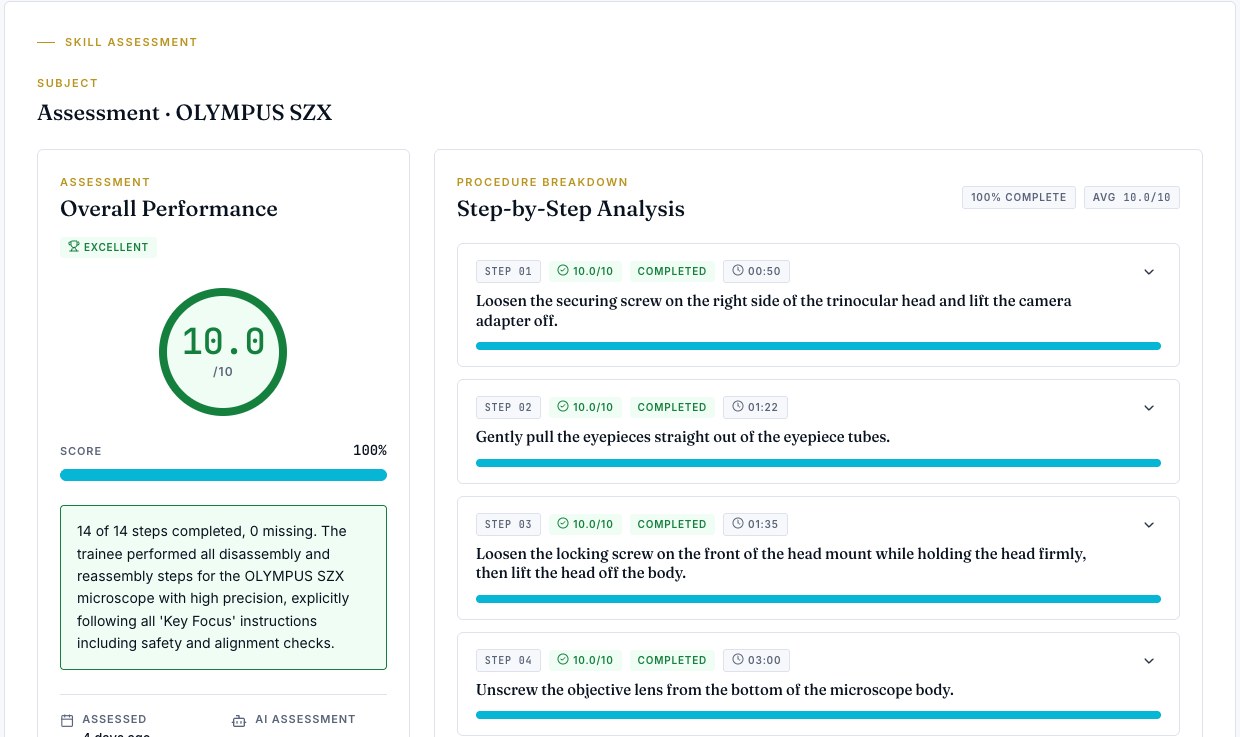Viewport: 1240px width, 737px height.
Task: Click the 'SKILL ASSESSMENT' label
Action: pos(131,42)
